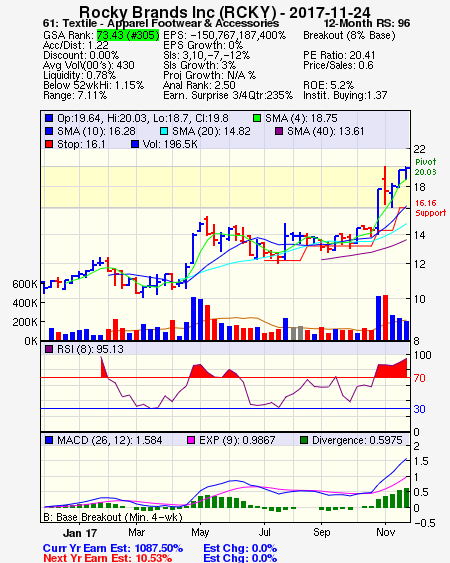Click the Sls Growth: 3% entry
Viewport: 450px width, 563px height.
pyautogui.click(x=199, y=65)
